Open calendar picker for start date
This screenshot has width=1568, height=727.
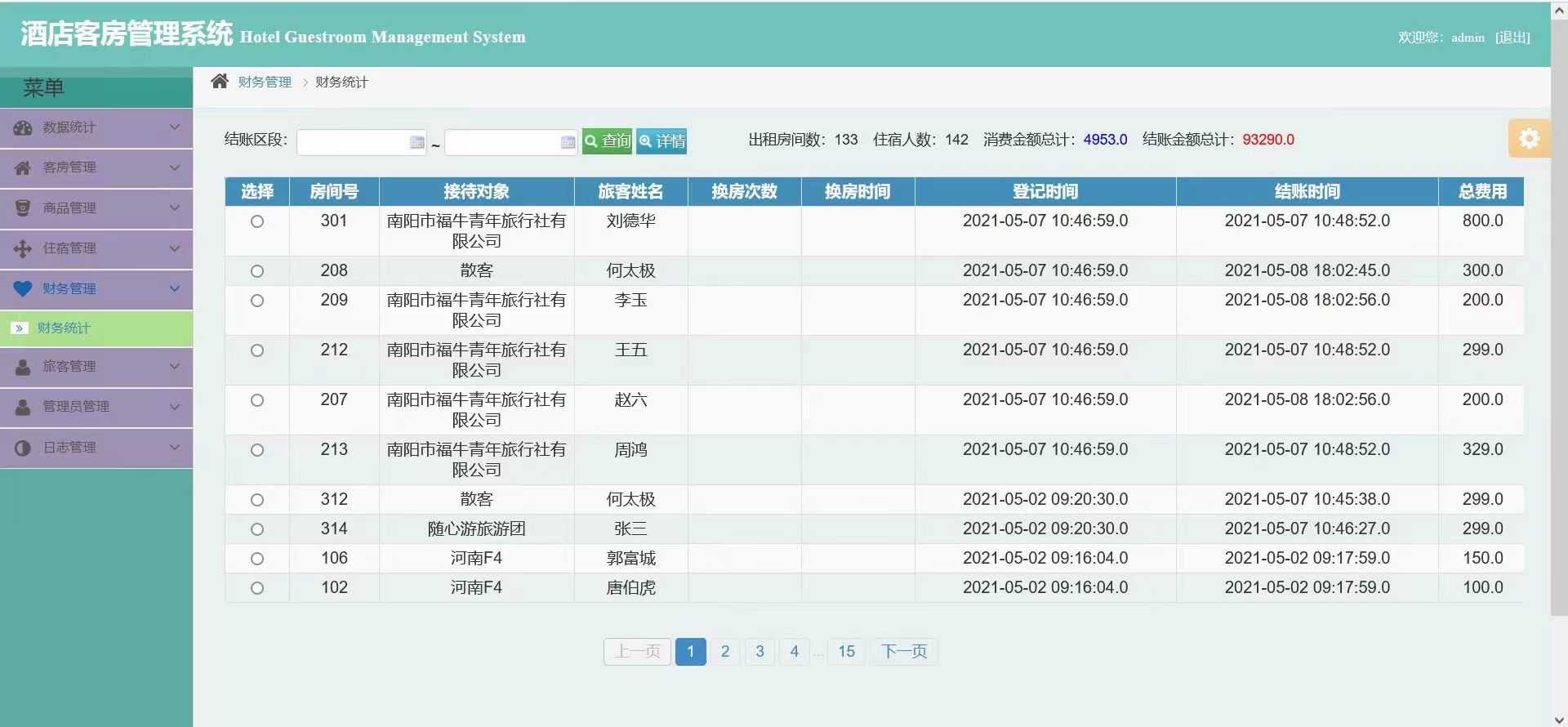tap(416, 142)
